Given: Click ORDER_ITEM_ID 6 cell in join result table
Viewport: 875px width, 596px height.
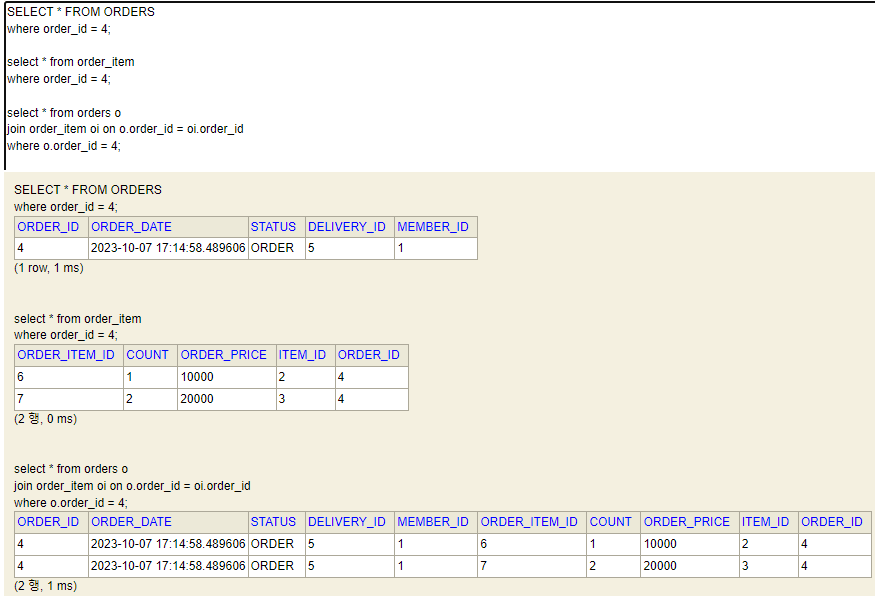Looking at the screenshot, I should pyautogui.click(x=532, y=544).
